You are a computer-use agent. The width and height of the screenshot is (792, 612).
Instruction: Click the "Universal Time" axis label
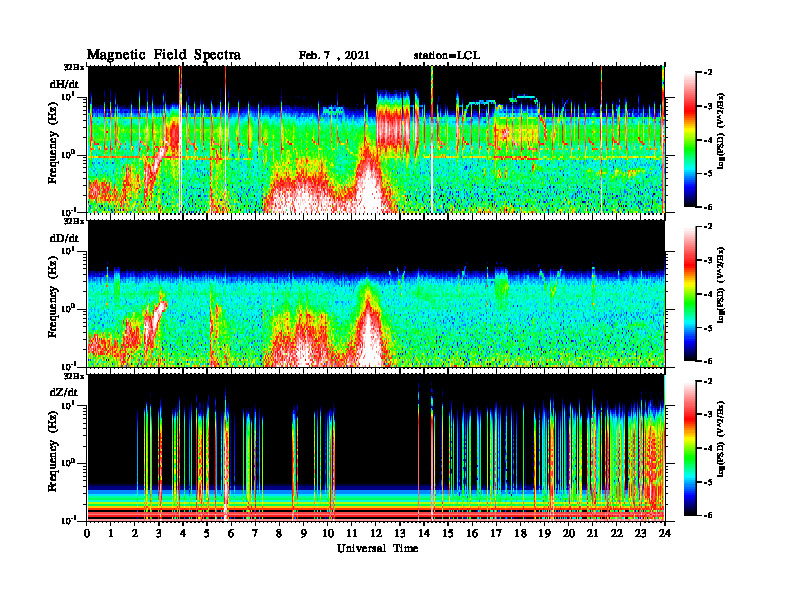(x=377, y=548)
